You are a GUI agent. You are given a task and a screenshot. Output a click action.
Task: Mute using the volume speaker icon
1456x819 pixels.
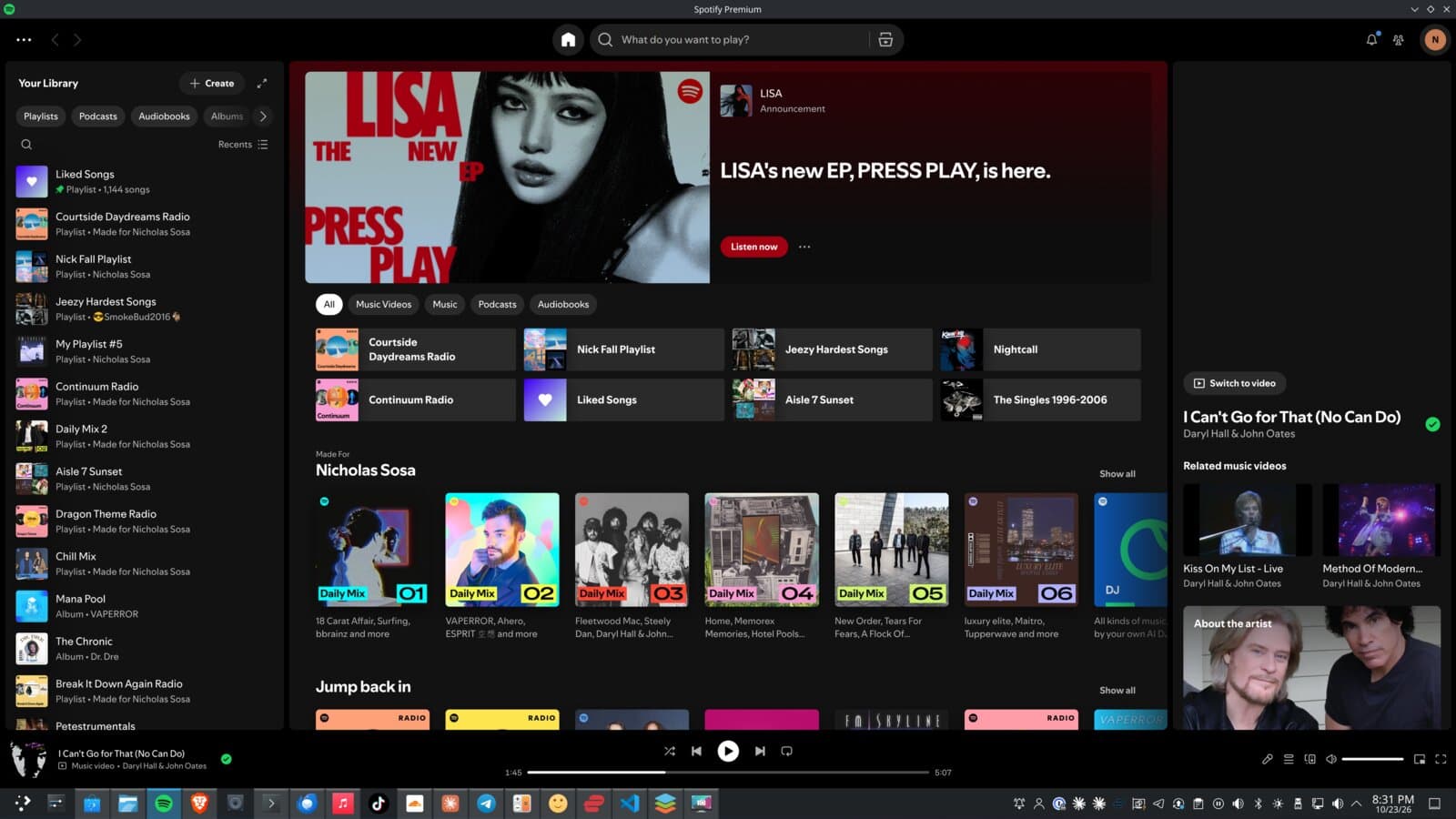tap(1330, 758)
